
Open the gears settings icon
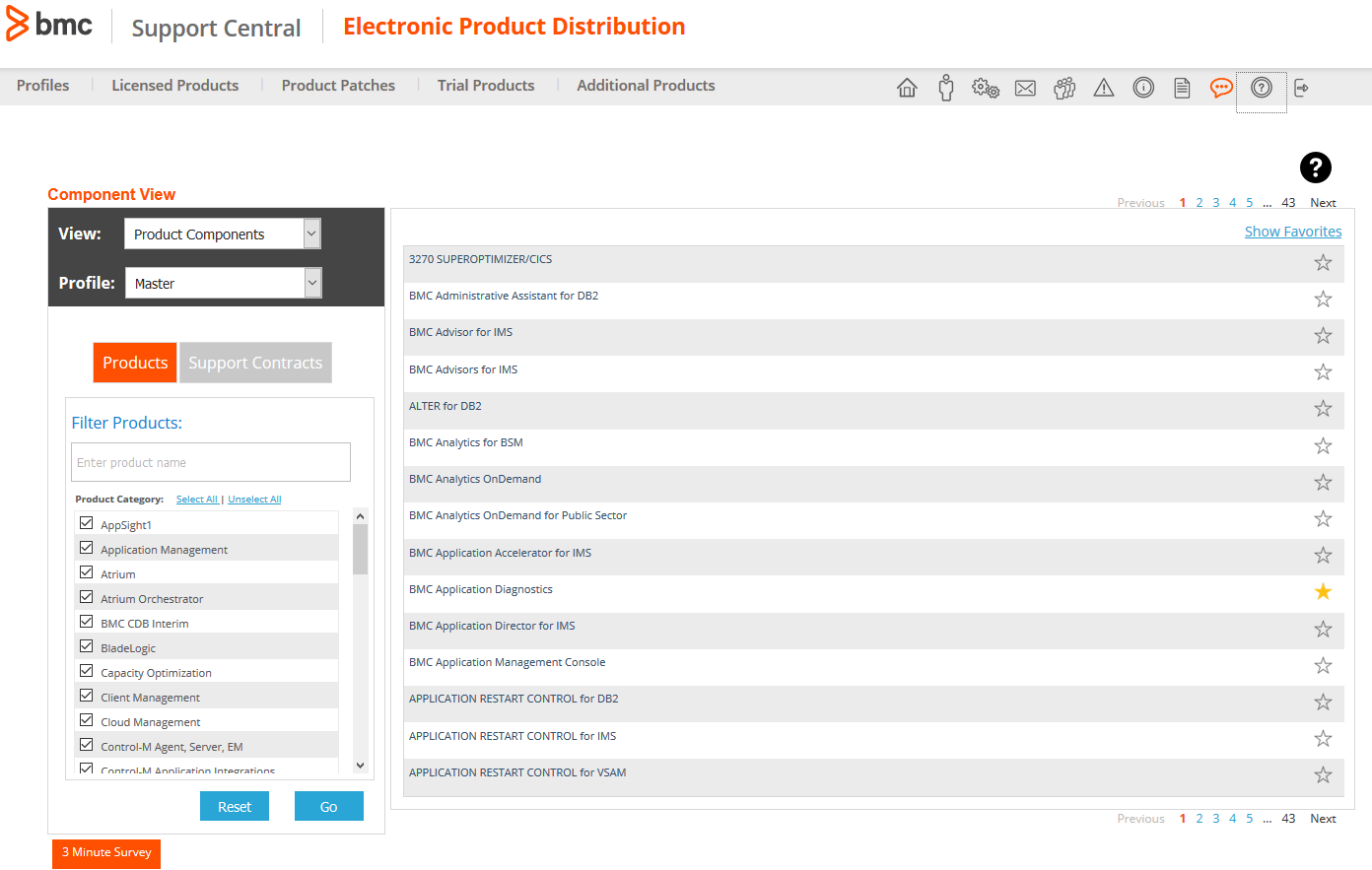pyautogui.click(x=986, y=88)
